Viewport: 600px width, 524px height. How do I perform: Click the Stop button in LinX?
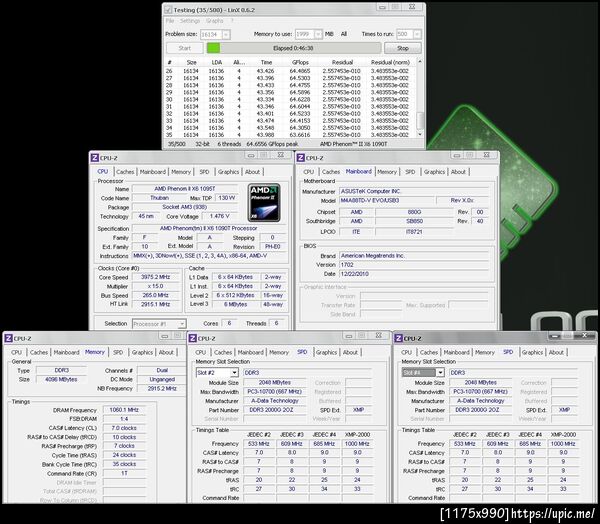(403, 48)
